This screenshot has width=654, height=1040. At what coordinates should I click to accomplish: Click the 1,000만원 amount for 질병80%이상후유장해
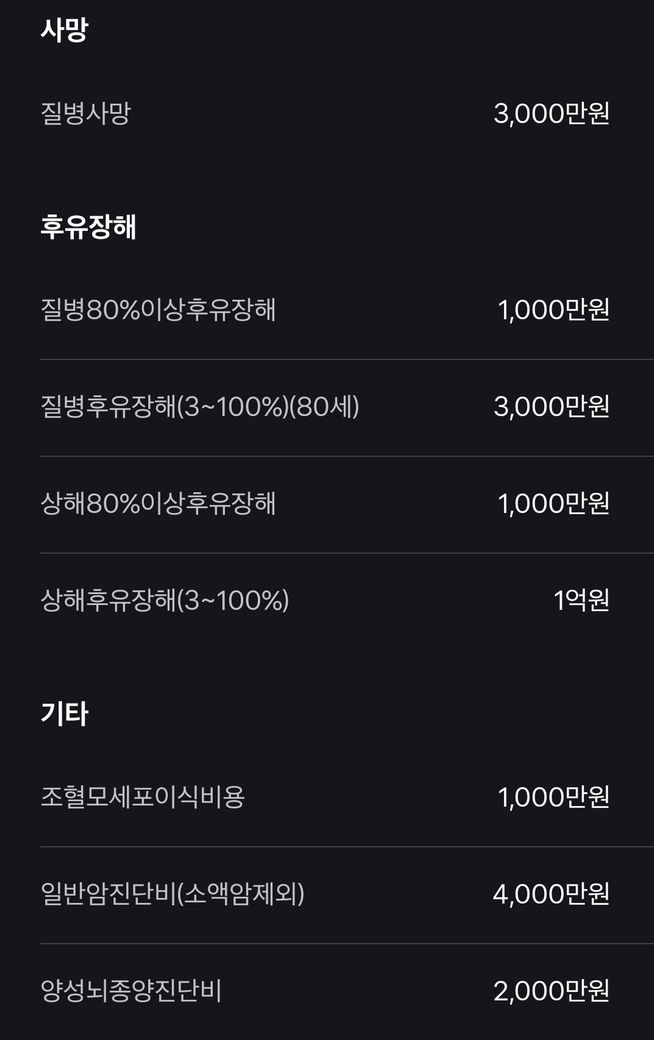tap(553, 310)
